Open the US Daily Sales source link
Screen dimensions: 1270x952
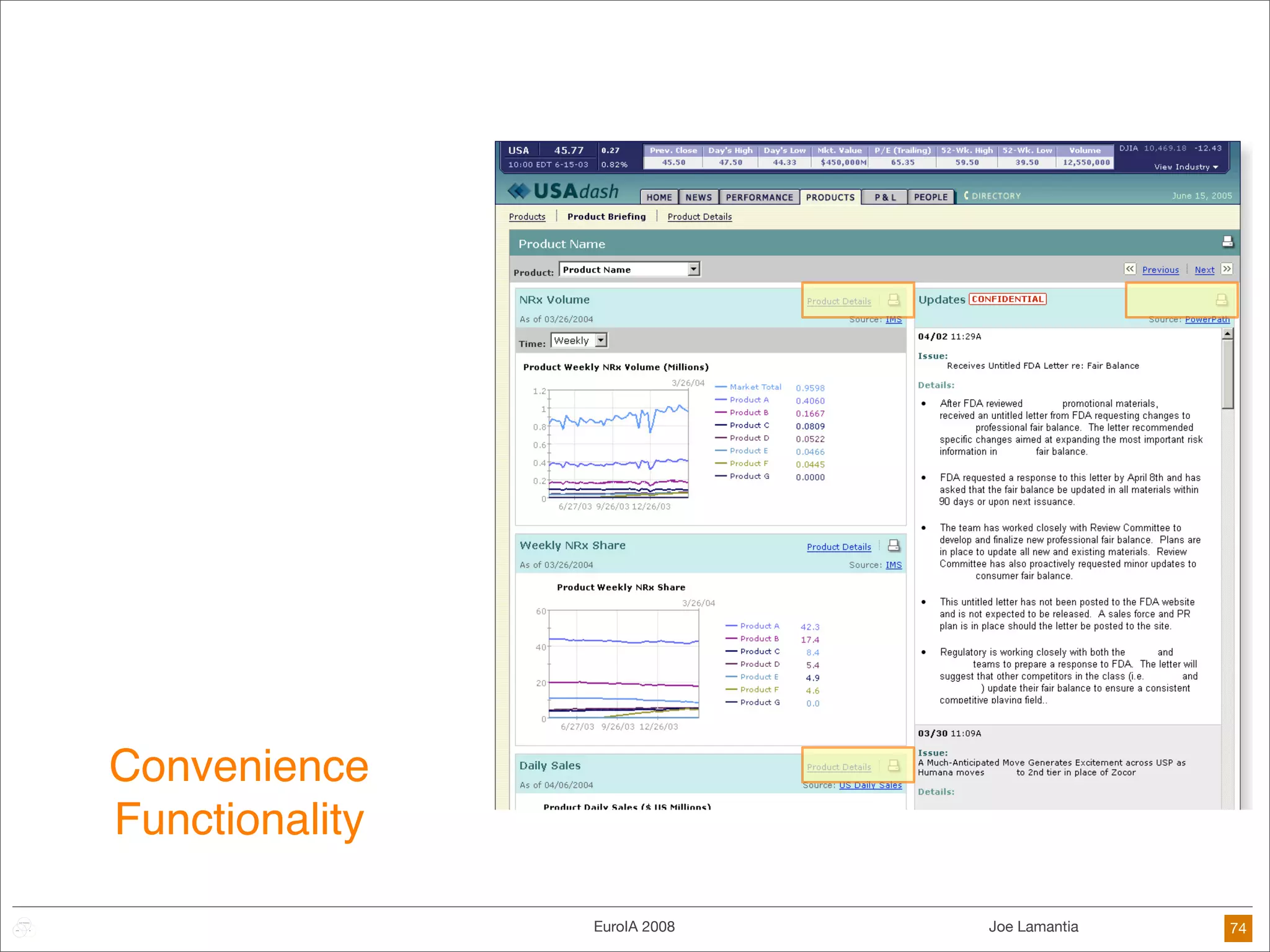click(x=870, y=785)
